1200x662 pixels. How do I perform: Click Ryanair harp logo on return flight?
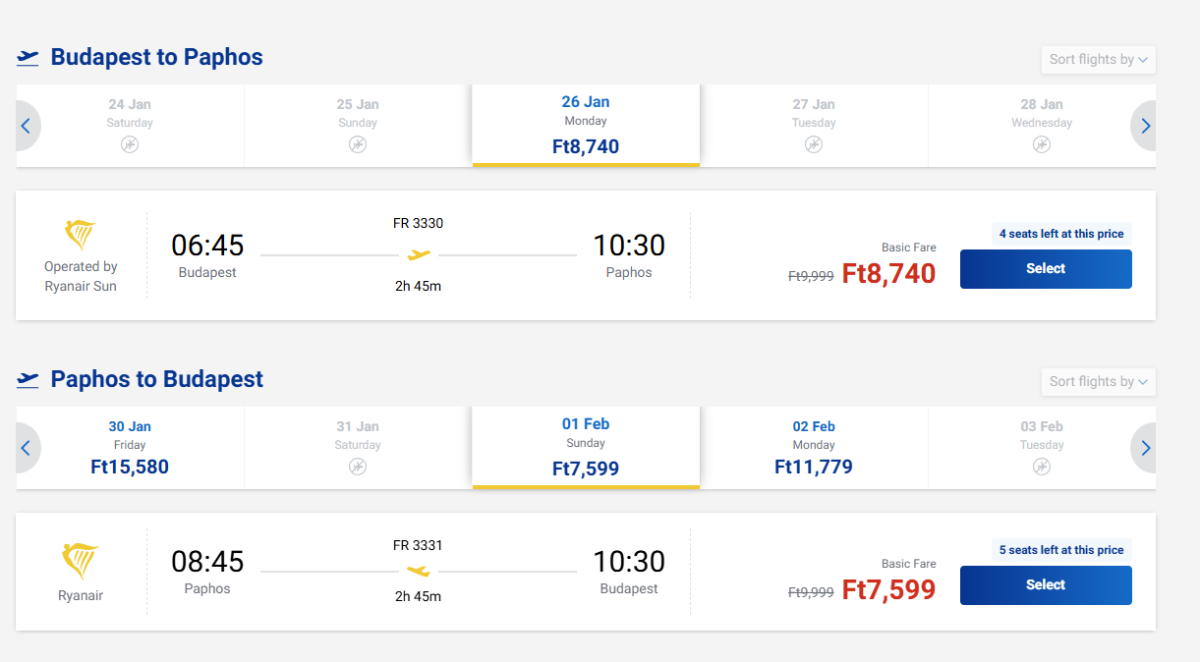coord(80,562)
